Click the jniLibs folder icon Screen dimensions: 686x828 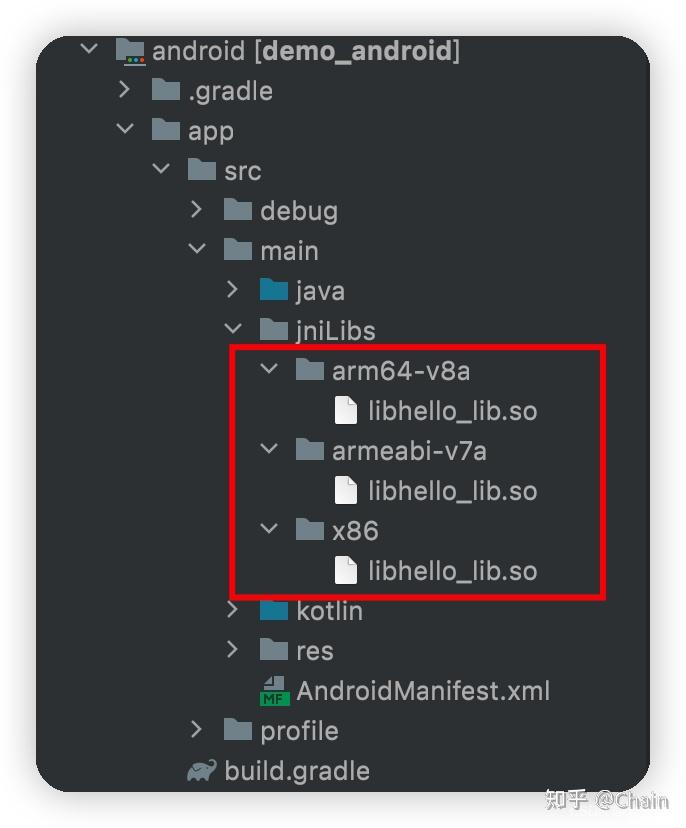point(274,330)
